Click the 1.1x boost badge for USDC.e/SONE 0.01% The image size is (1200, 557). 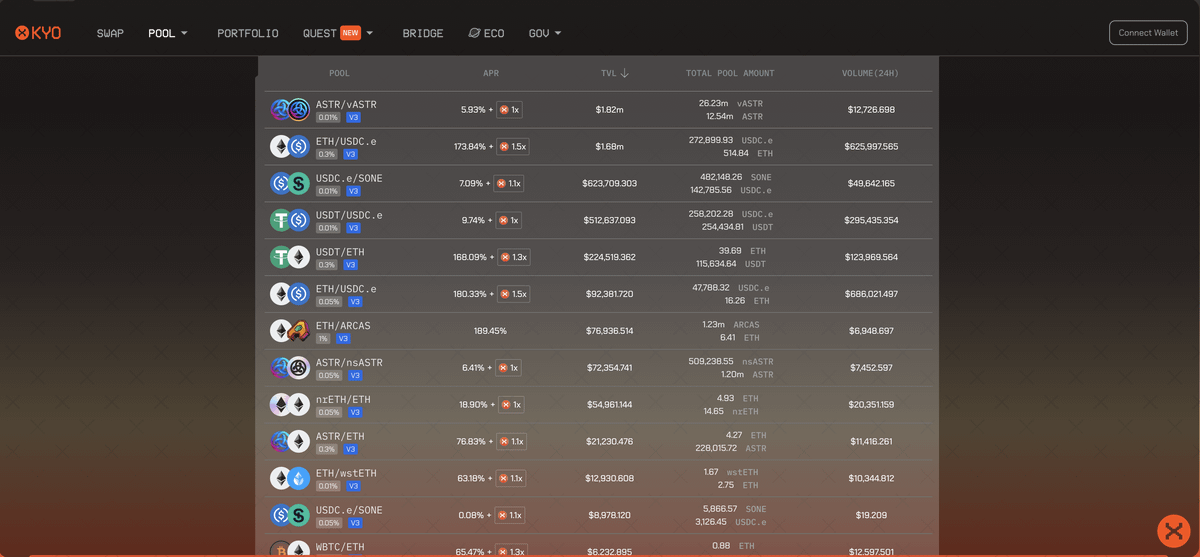pyautogui.click(x=509, y=184)
